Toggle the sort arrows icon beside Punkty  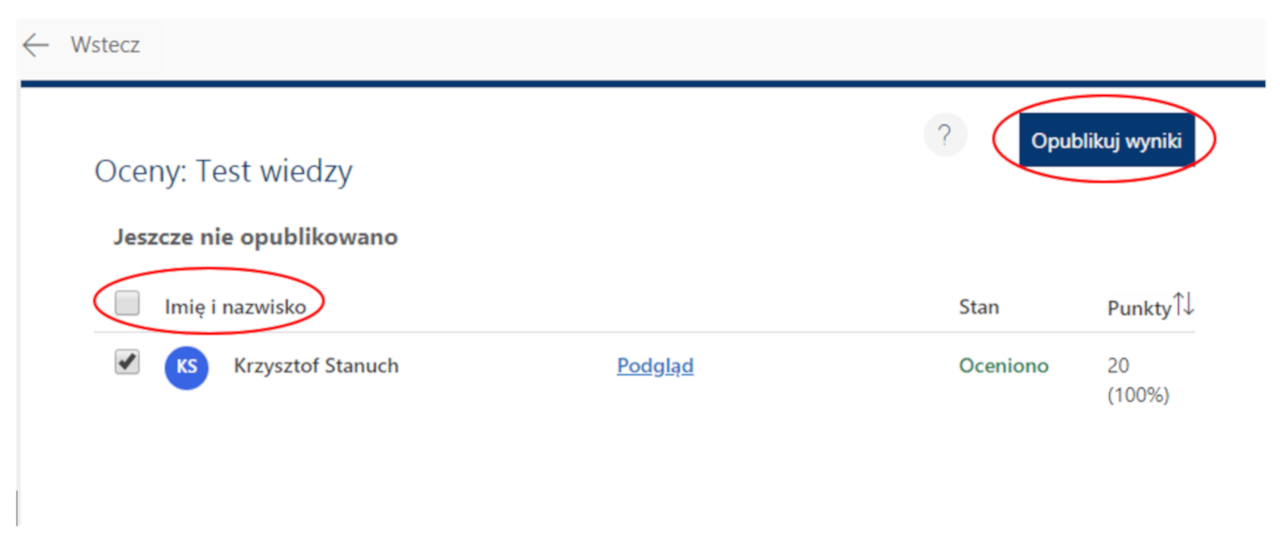point(1184,305)
